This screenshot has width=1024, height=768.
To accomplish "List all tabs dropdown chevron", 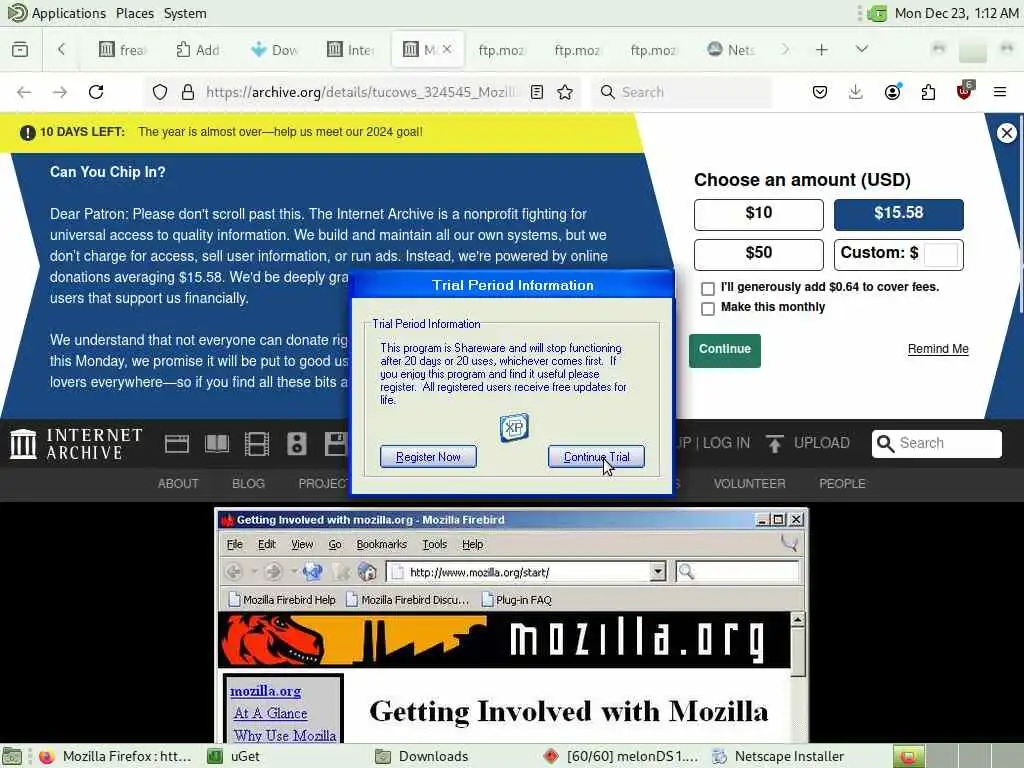I will [x=862, y=50].
